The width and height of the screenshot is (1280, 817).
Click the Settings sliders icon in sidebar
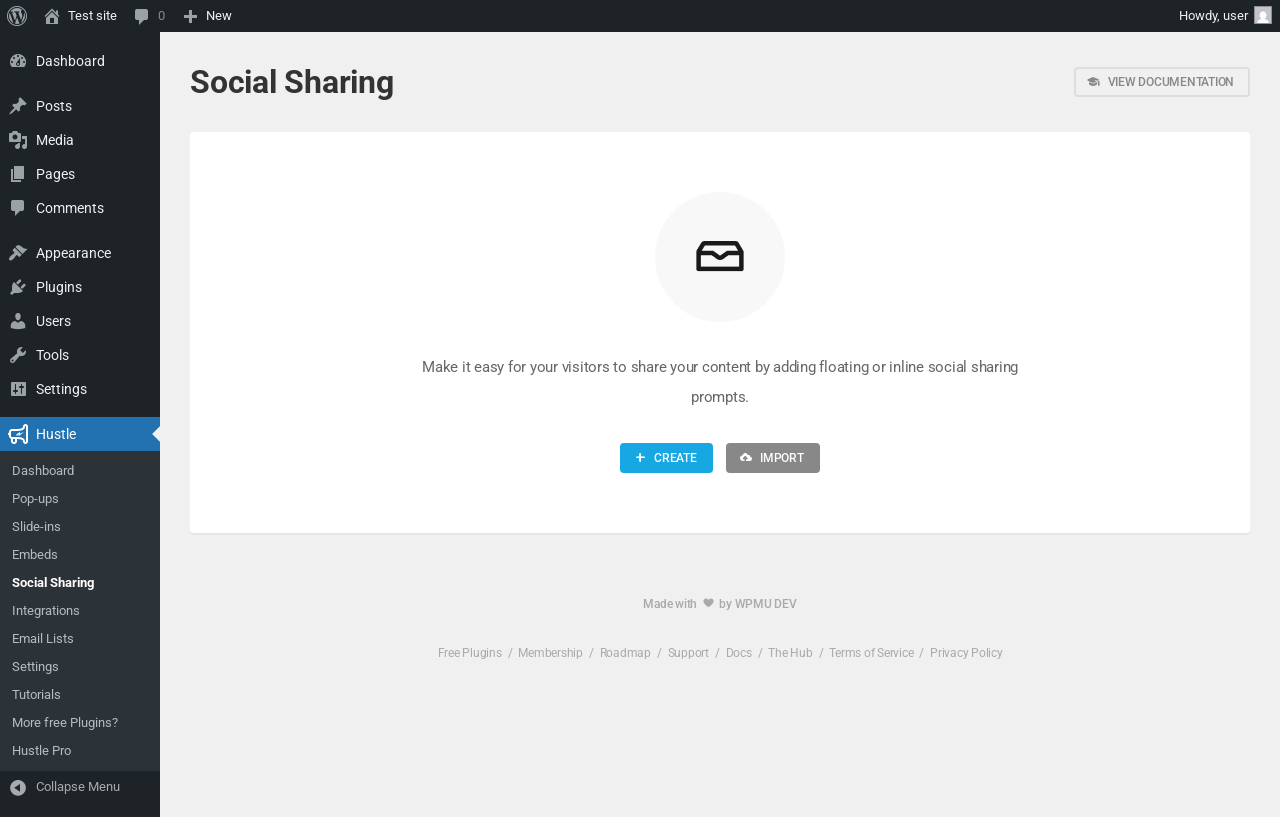[x=18, y=389]
